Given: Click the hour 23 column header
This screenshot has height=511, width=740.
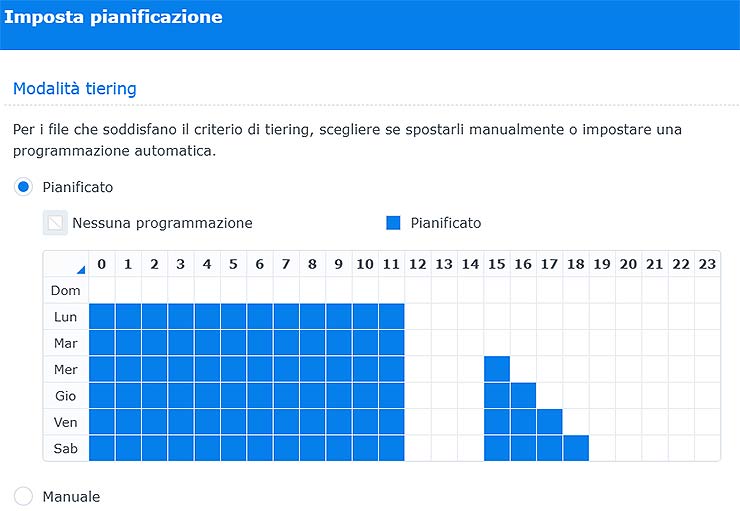Looking at the screenshot, I should coord(707,264).
